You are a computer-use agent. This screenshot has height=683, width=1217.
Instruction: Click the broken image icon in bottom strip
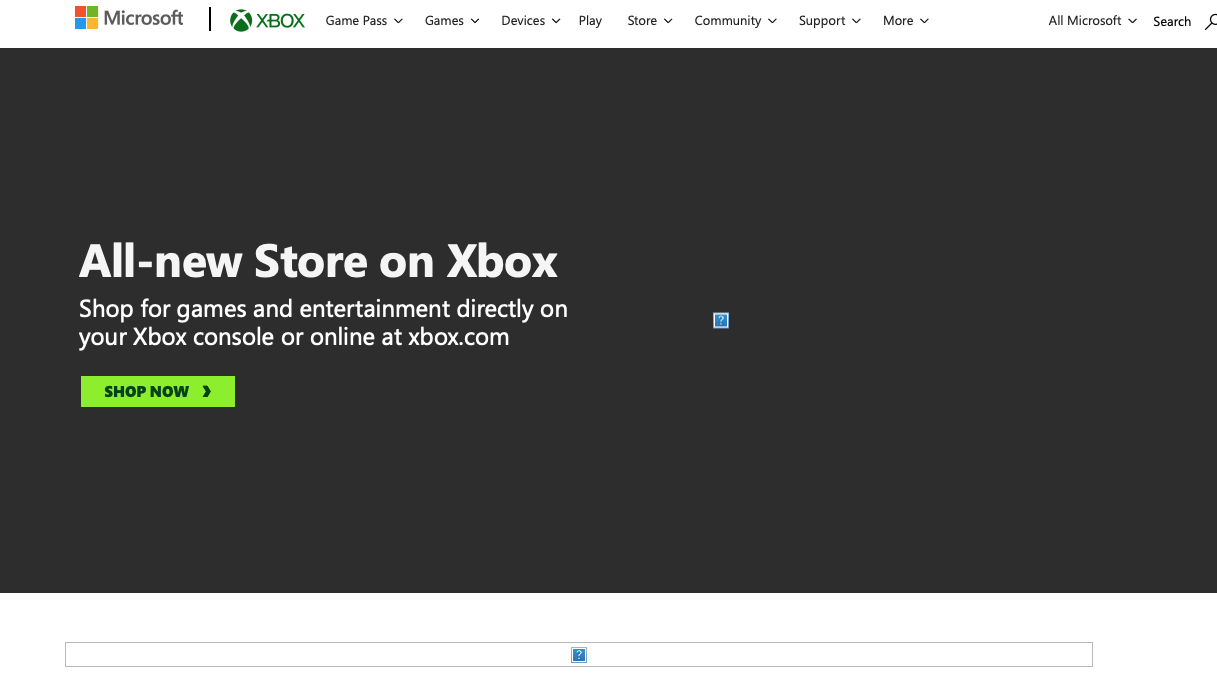(x=578, y=655)
